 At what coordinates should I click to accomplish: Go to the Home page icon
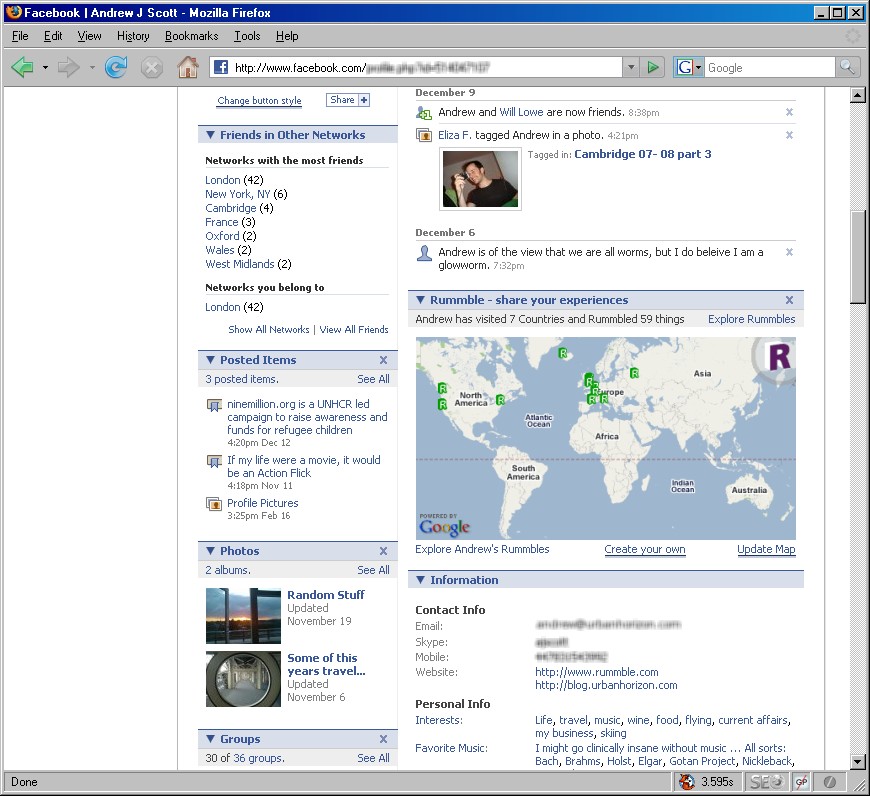tap(188, 68)
